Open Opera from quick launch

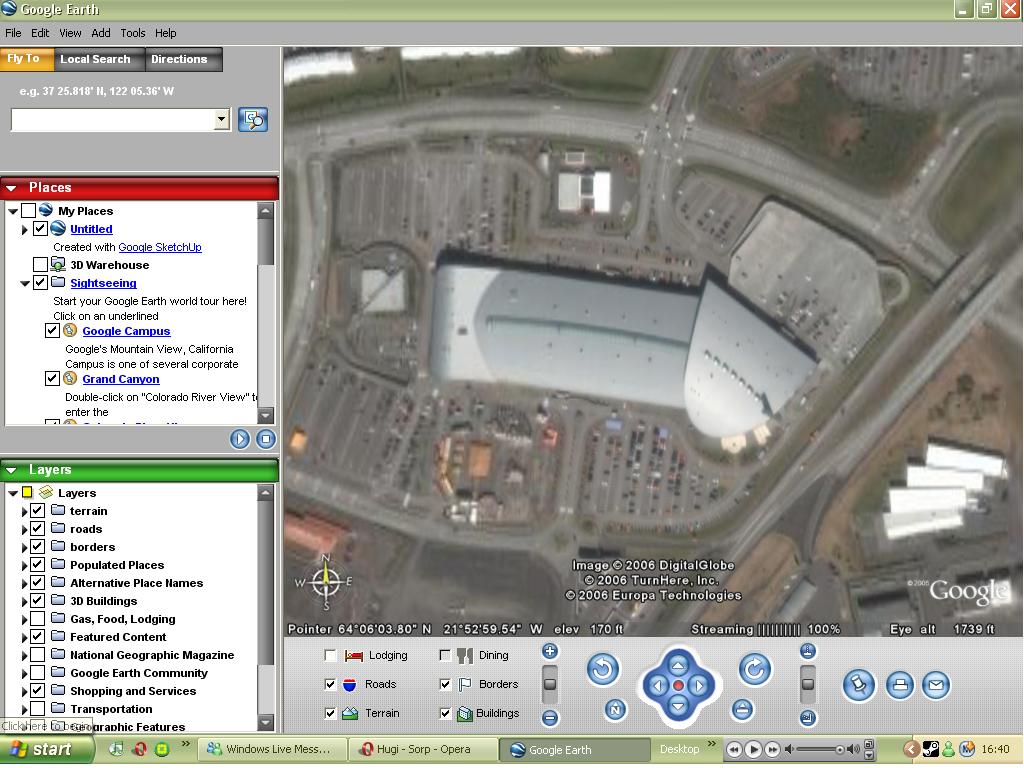[x=139, y=749]
